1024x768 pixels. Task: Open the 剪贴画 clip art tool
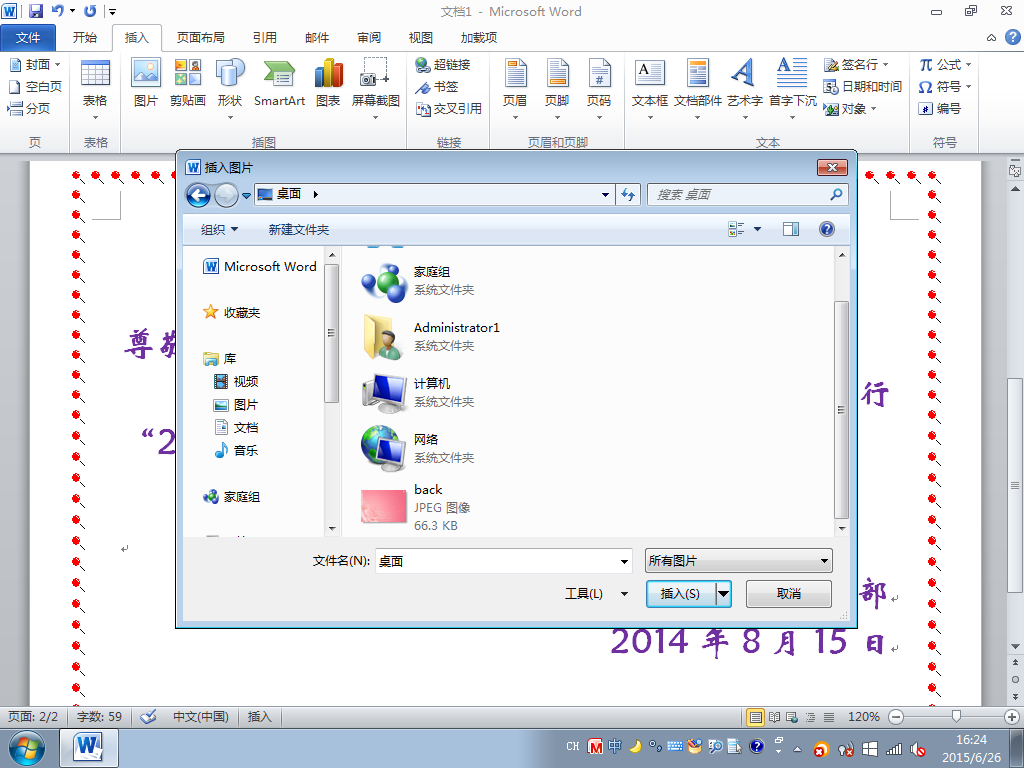187,82
